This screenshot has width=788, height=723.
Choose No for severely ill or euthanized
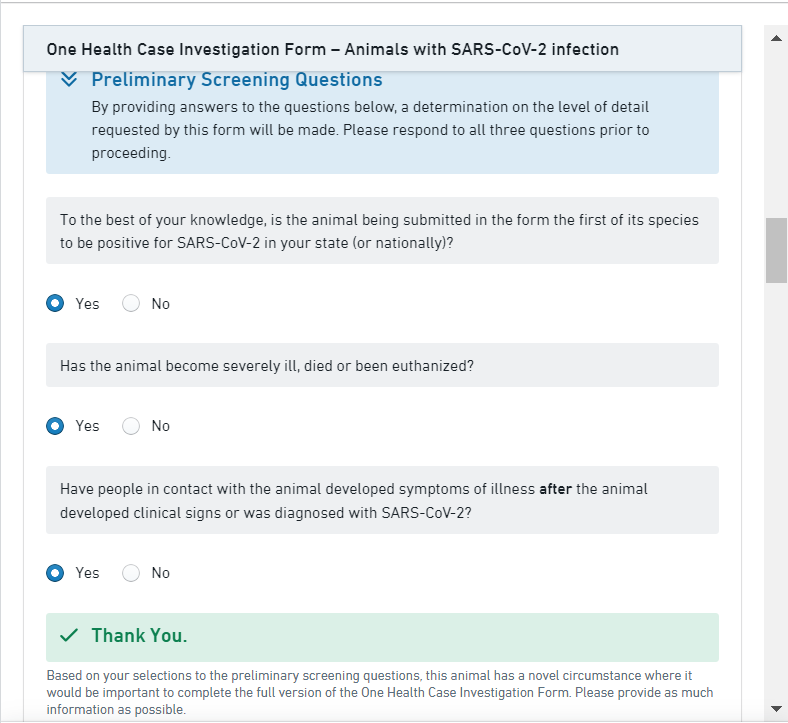pos(131,426)
